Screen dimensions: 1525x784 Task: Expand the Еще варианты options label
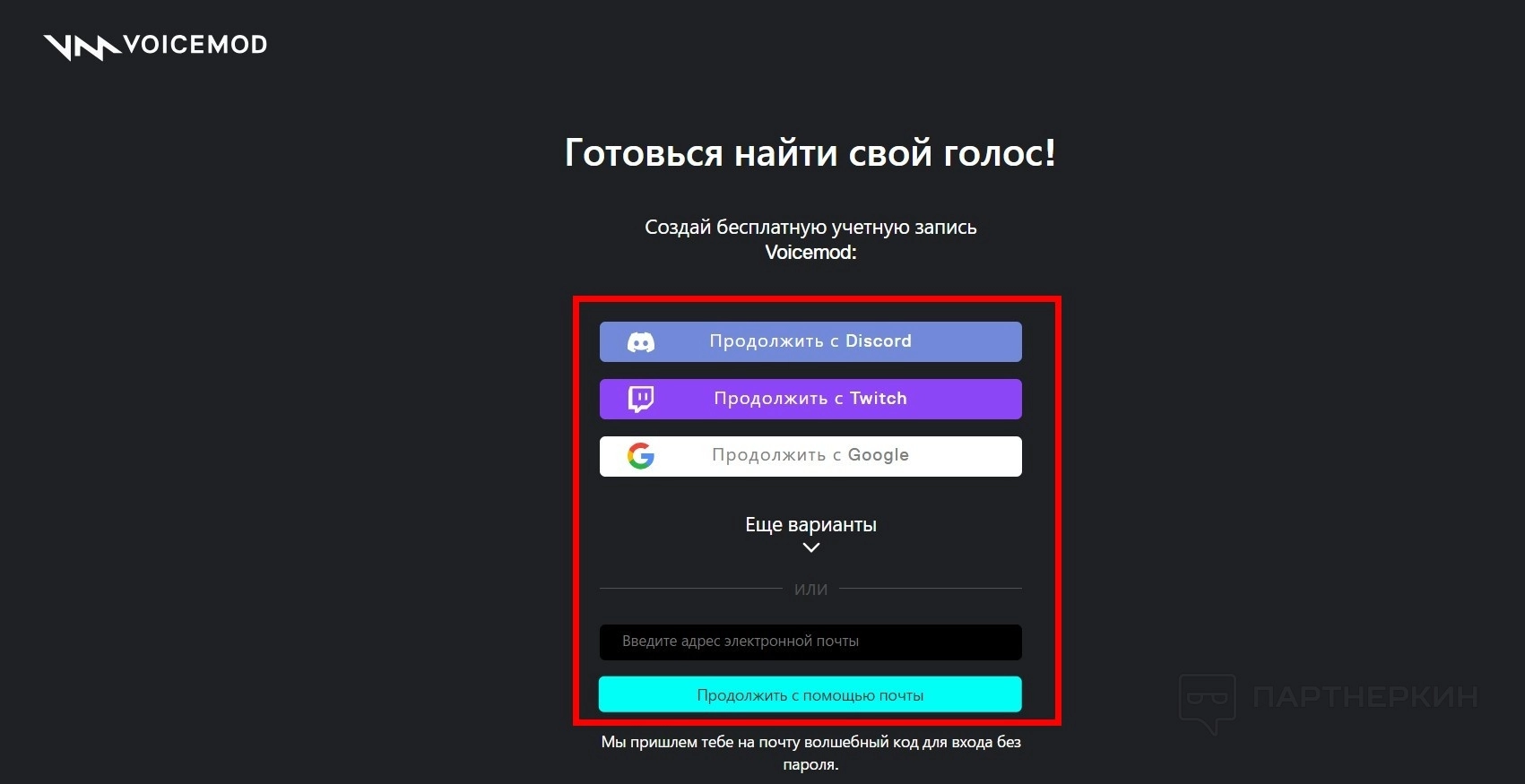point(810,525)
